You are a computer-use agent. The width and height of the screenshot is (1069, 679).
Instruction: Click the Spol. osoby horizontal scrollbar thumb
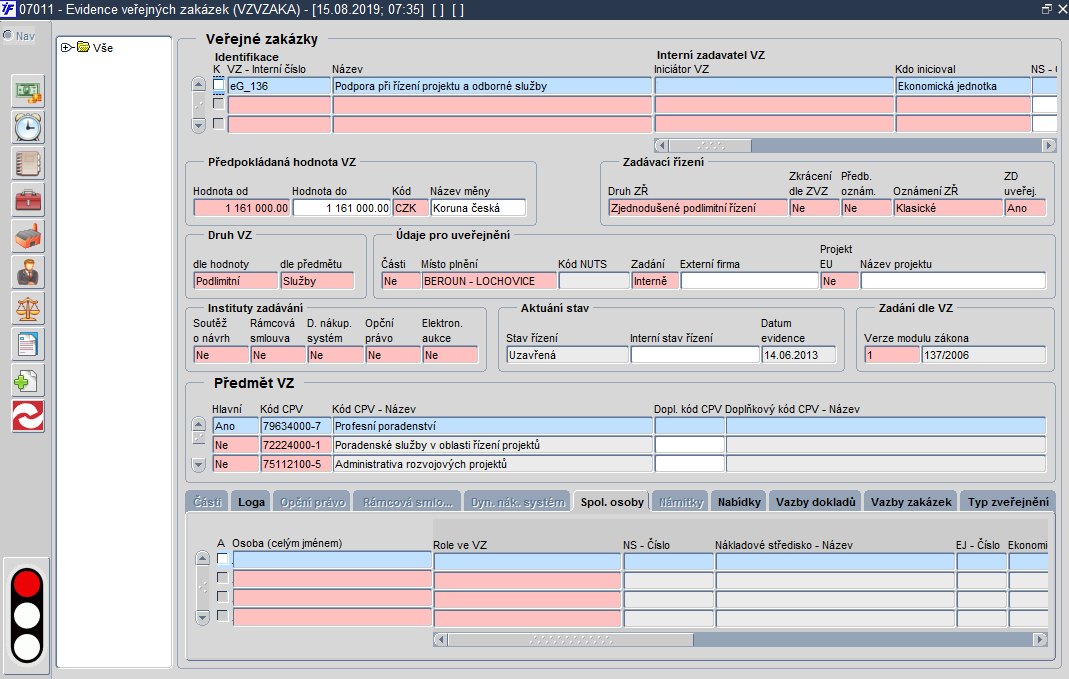pyautogui.click(x=571, y=639)
